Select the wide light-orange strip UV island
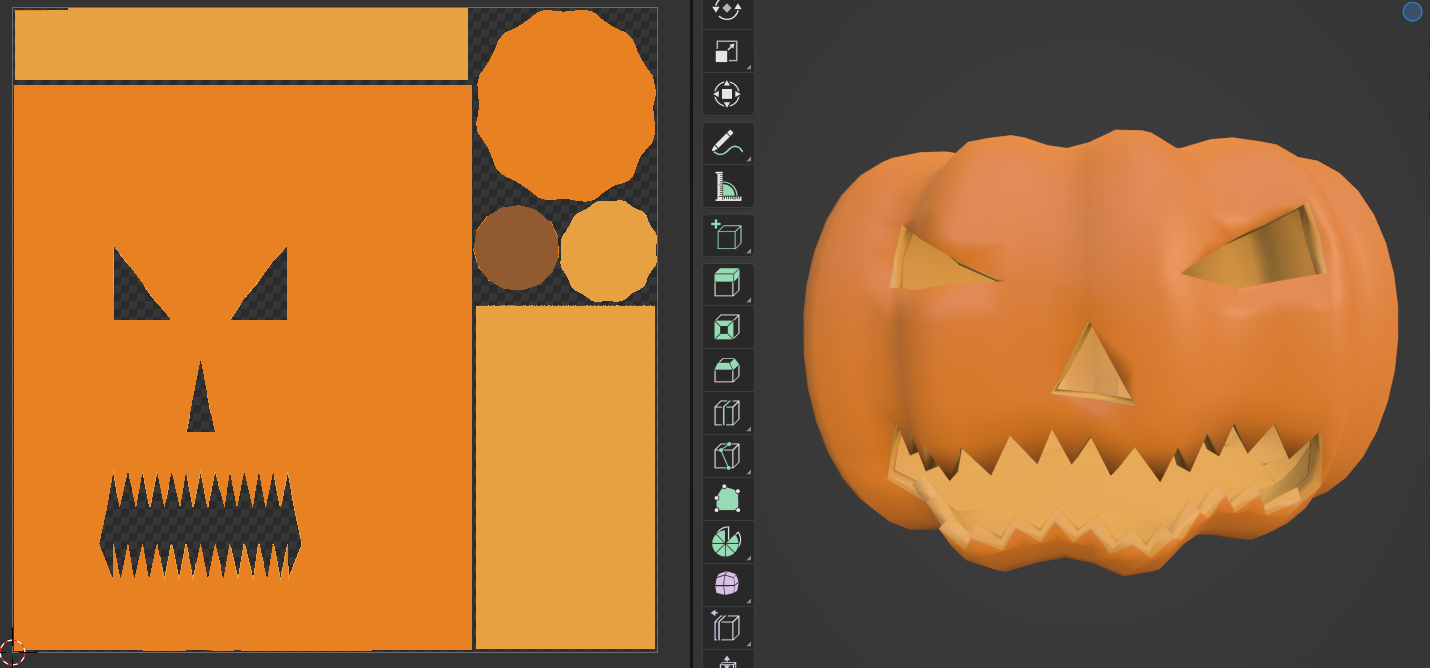Image resolution: width=1430 pixels, height=668 pixels. tap(241, 44)
